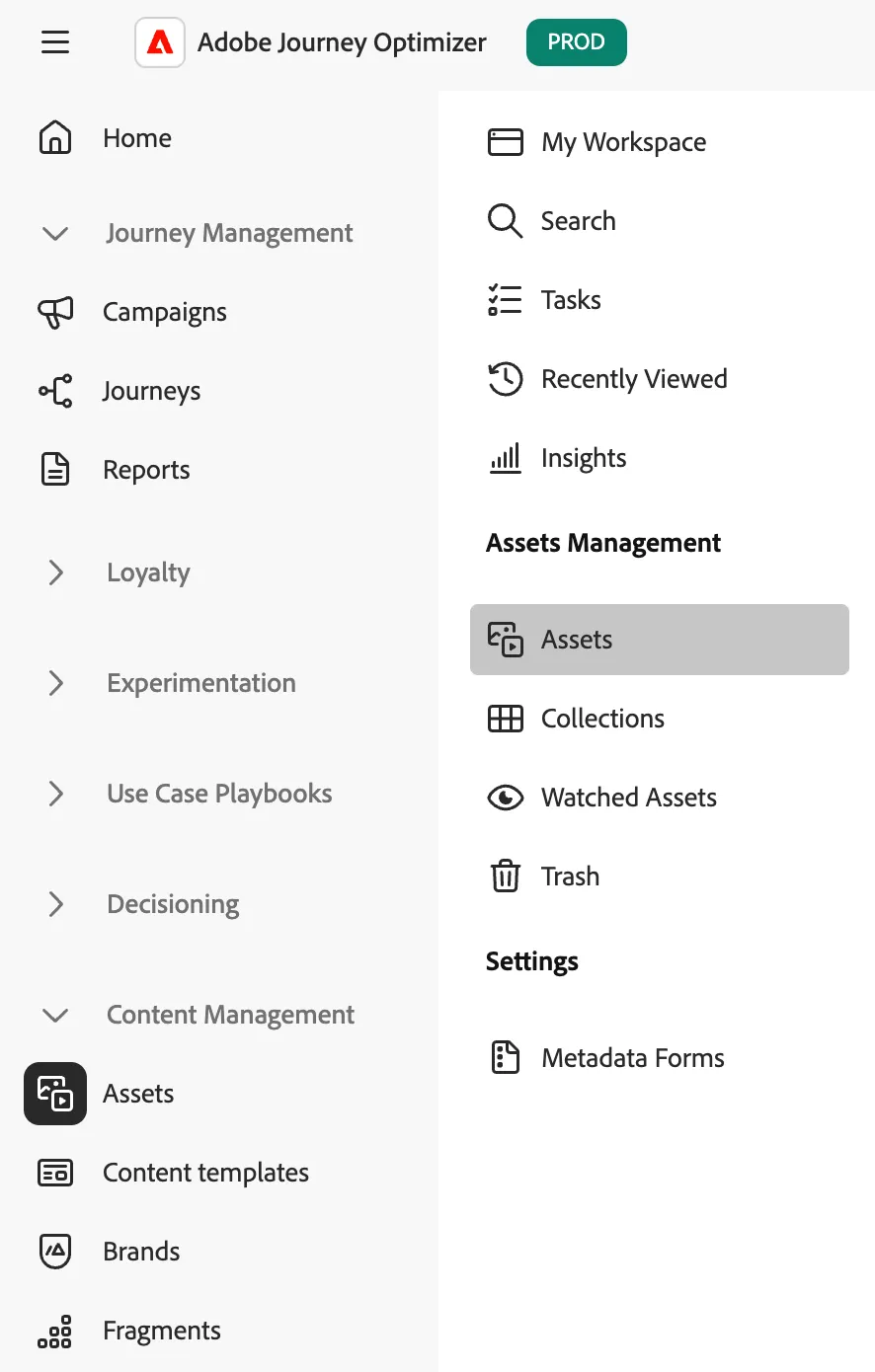Screen dimensions: 875x1372
Task: Open Trash bin icon
Action: pyautogui.click(x=506, y=877)
